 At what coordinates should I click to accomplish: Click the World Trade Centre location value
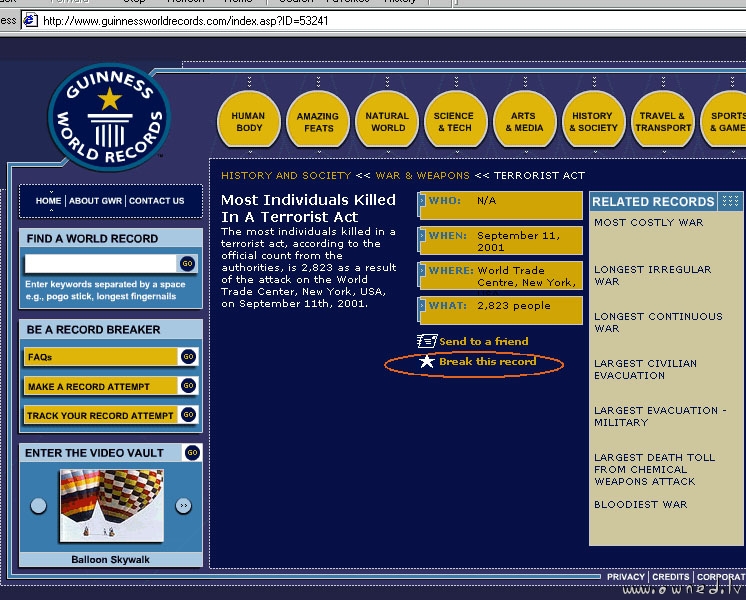(x=527, y=276)
